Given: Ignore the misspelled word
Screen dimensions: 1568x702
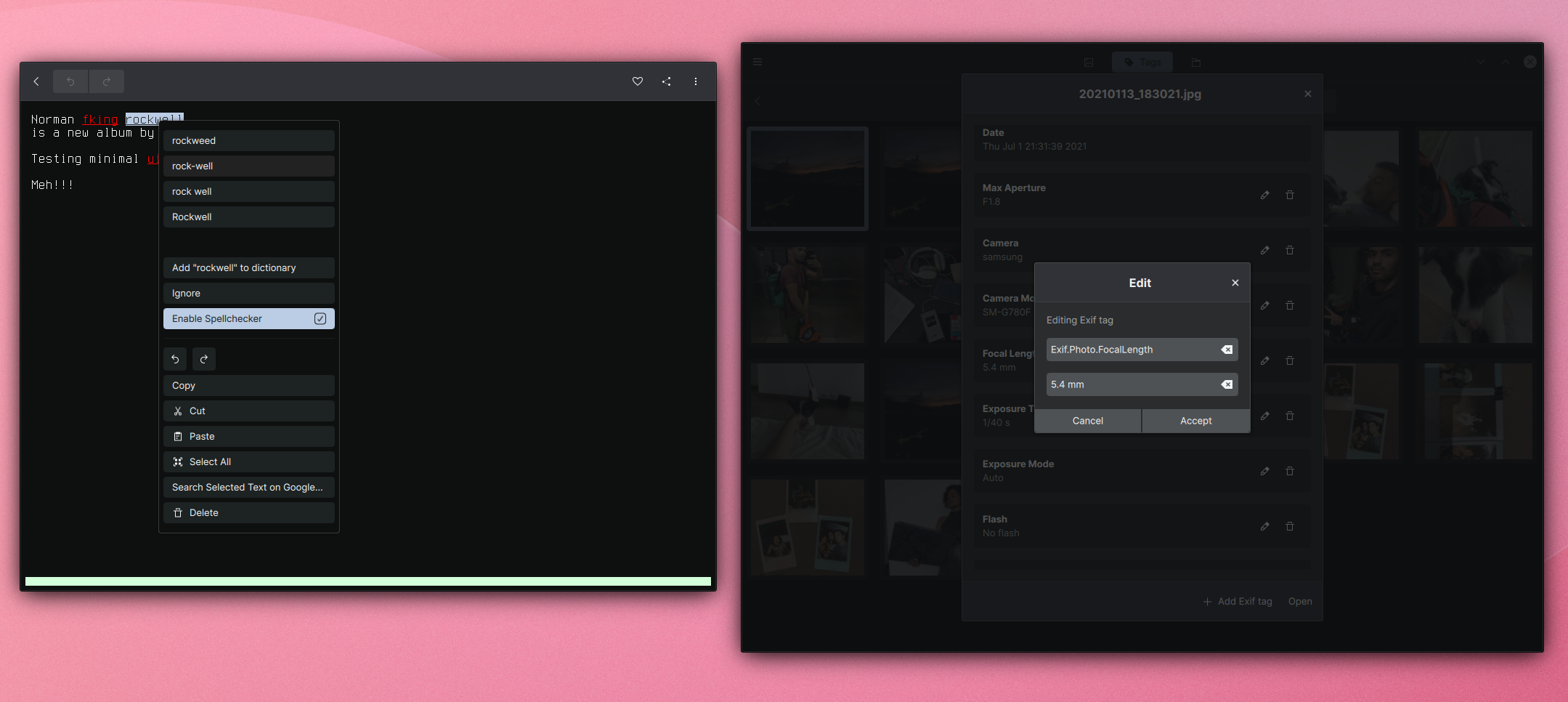Looking at the screenshot, I should click(x=249, y=294).
